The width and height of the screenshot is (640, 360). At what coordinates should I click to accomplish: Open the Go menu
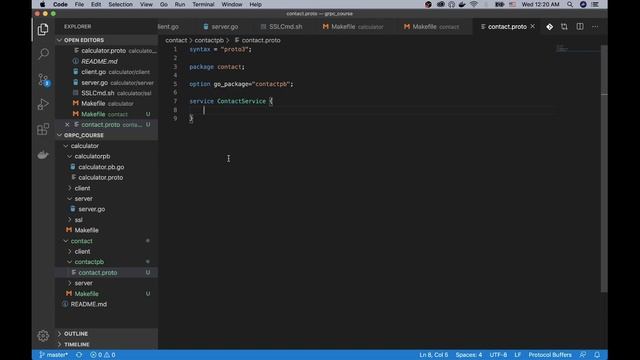coord(164,4)
